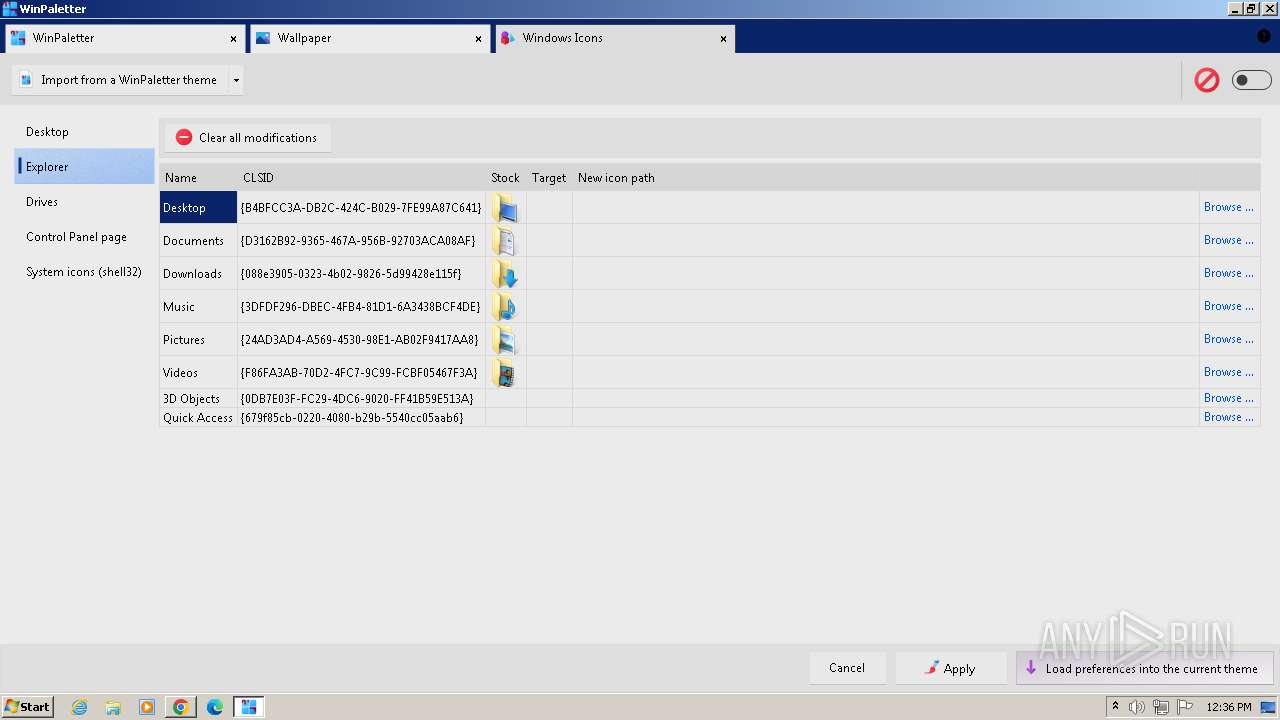Click the Target column header
1280x720 pixels.
[549, 178]
